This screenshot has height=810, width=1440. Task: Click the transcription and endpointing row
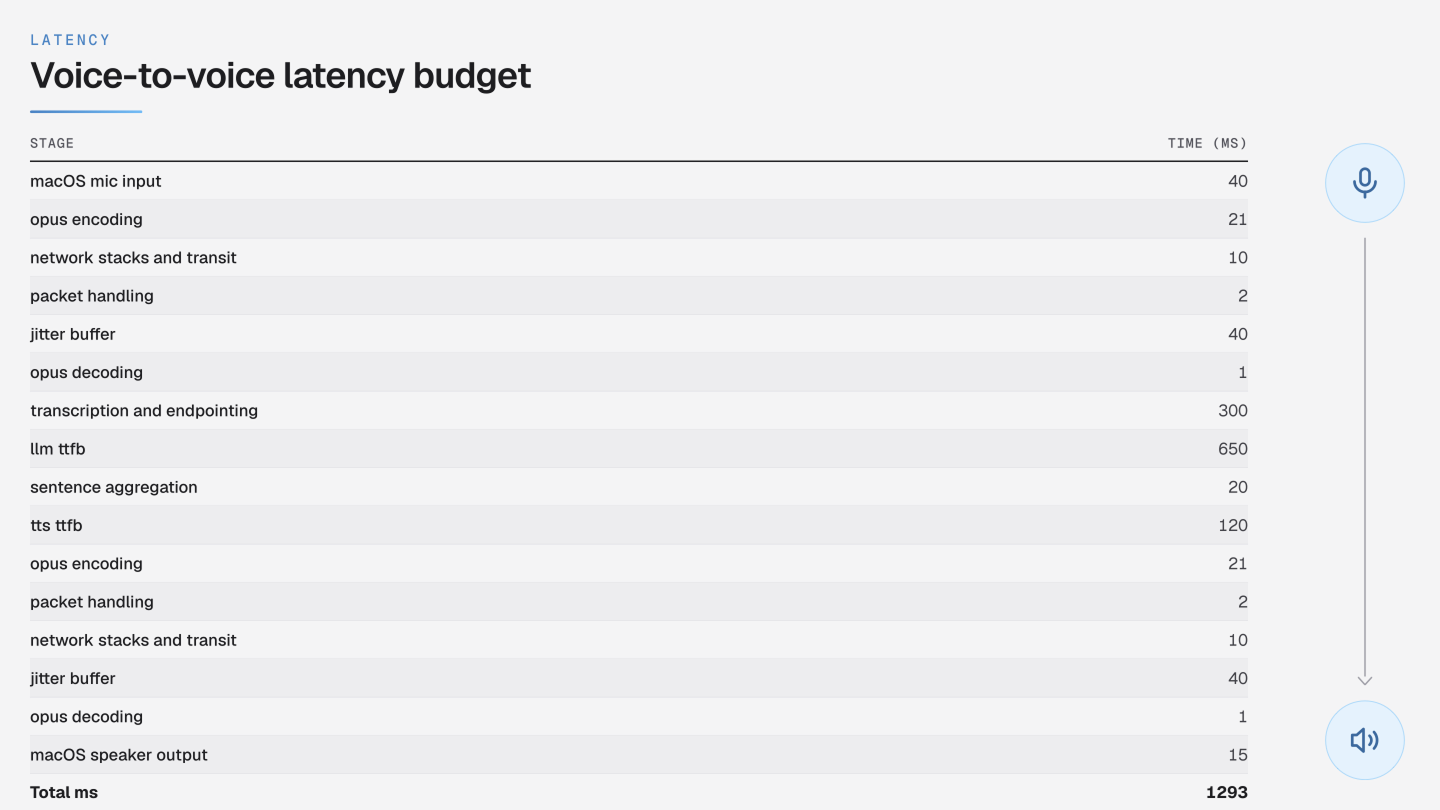click(639, 411)
